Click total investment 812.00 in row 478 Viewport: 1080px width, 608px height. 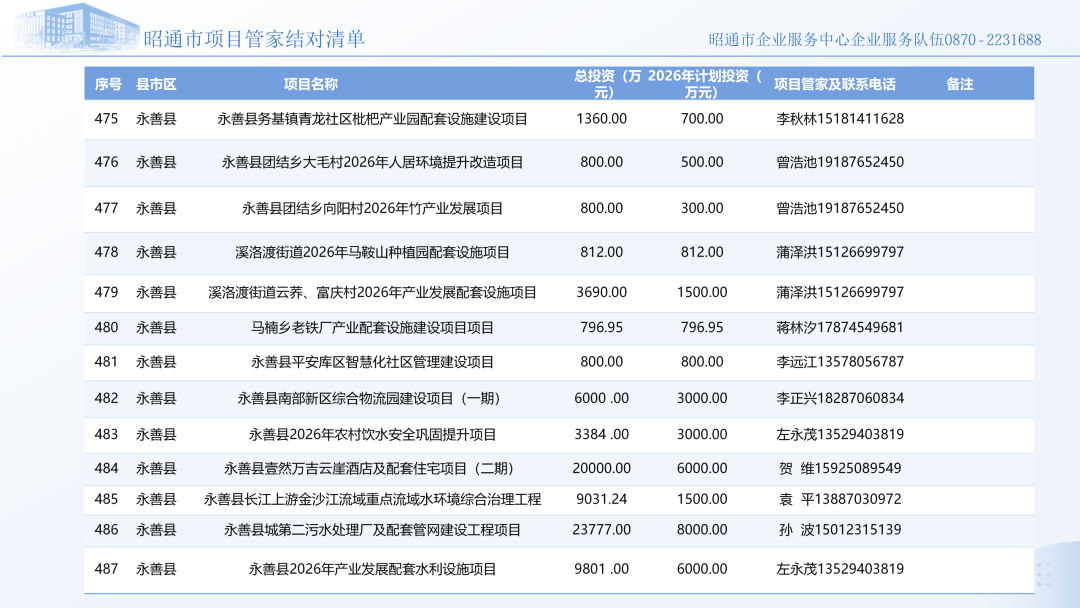(x=601, y=253)
